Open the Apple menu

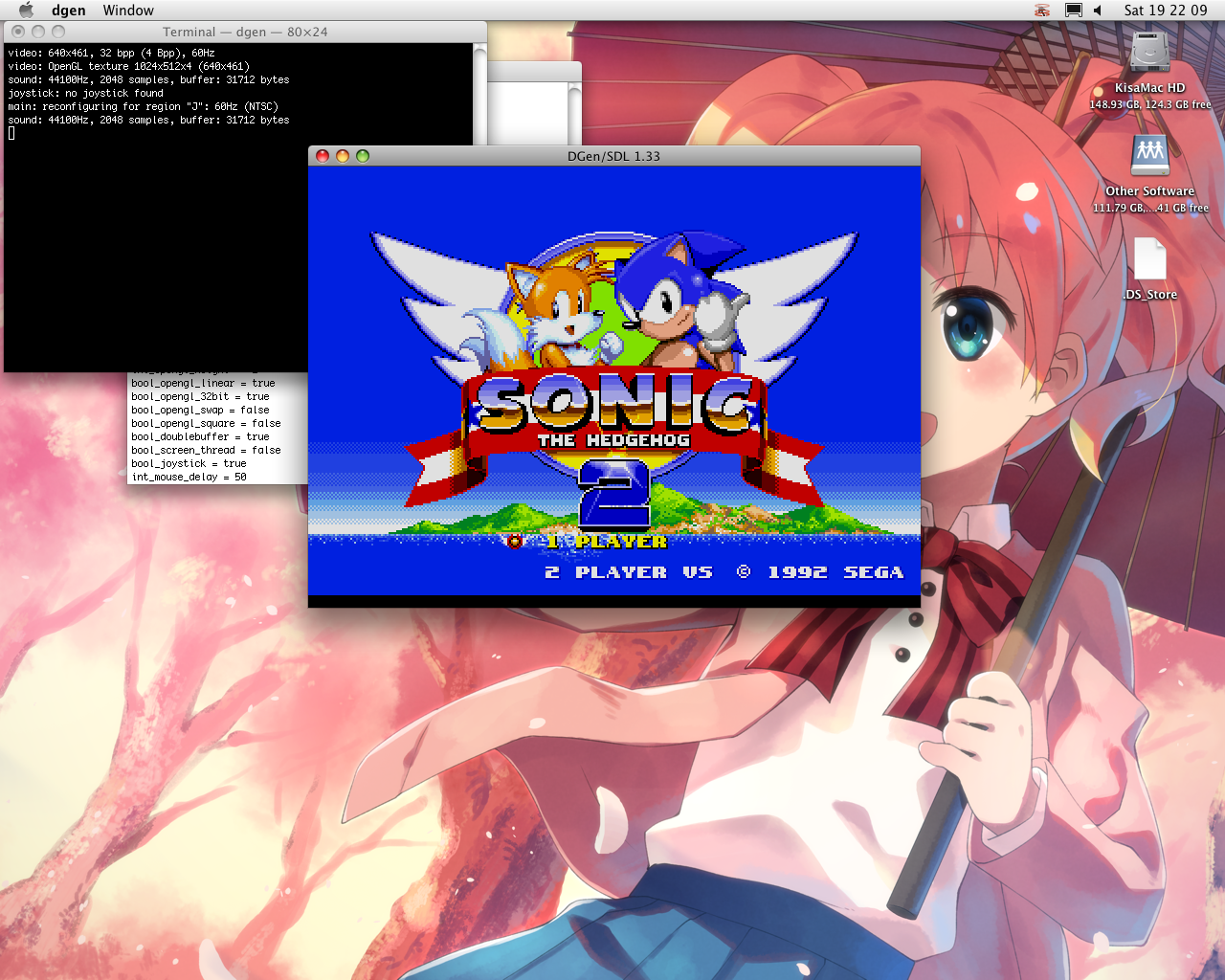(26, 10)
